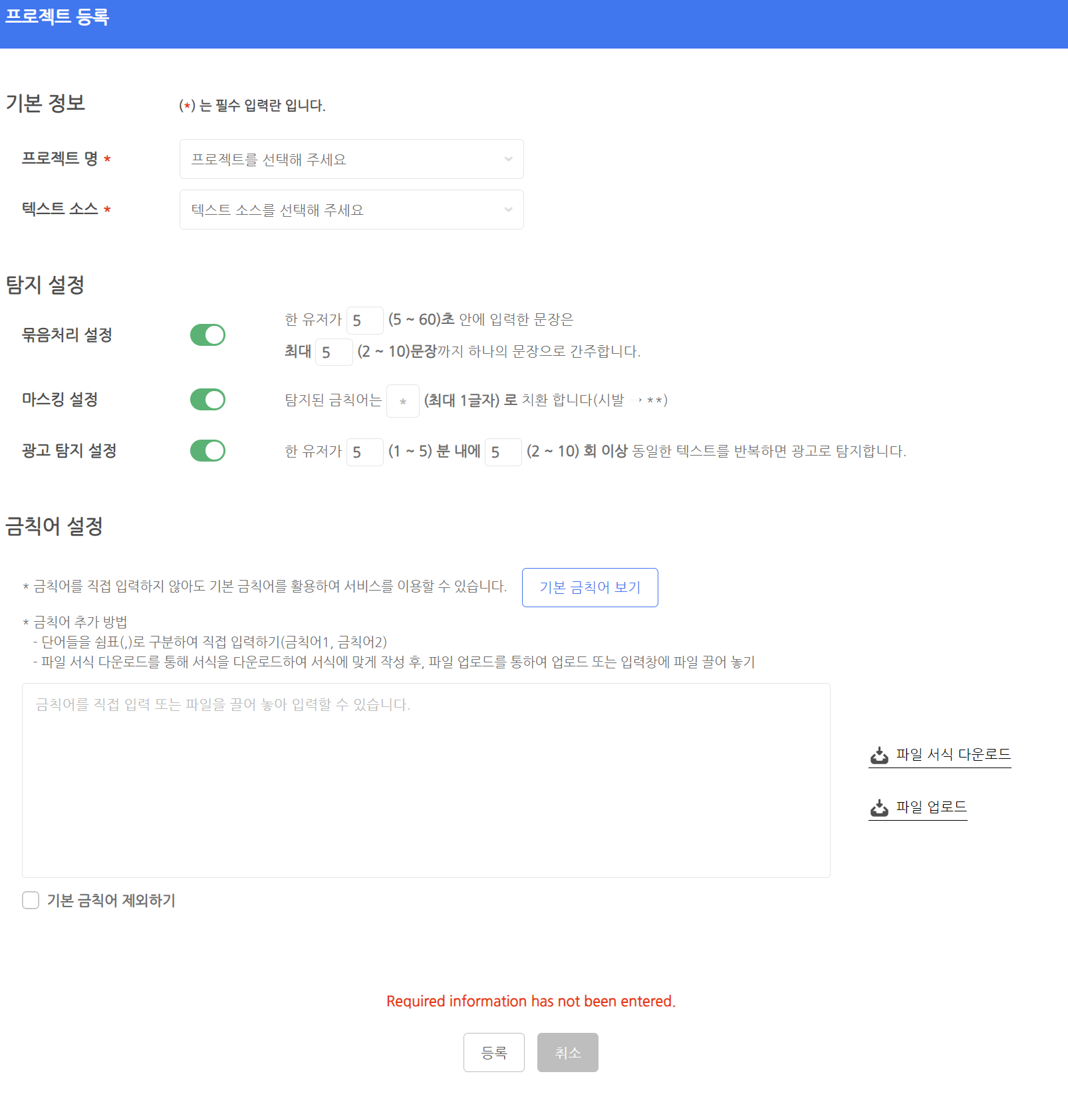1068x1120 pixels.
Task: Open the 프로젝트를 선택해 주세요 dropdown
Action: pos(351,159)
